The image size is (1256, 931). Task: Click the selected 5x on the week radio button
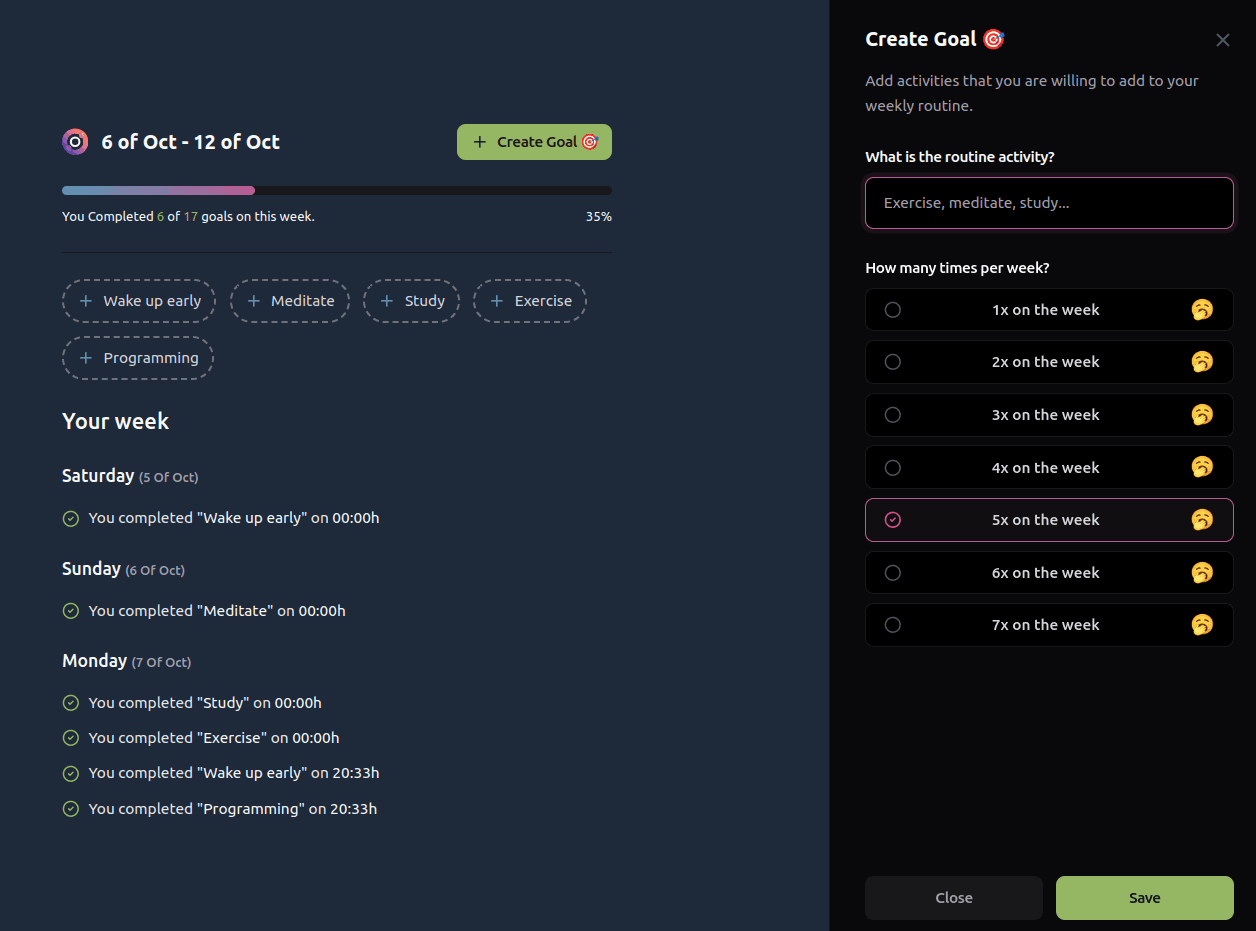click(893, 519)
